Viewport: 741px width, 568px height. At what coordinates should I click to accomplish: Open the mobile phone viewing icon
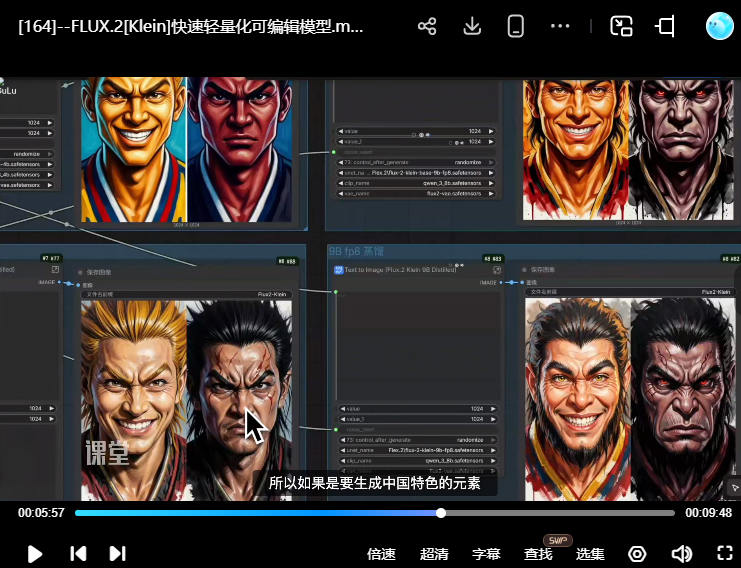516,27
